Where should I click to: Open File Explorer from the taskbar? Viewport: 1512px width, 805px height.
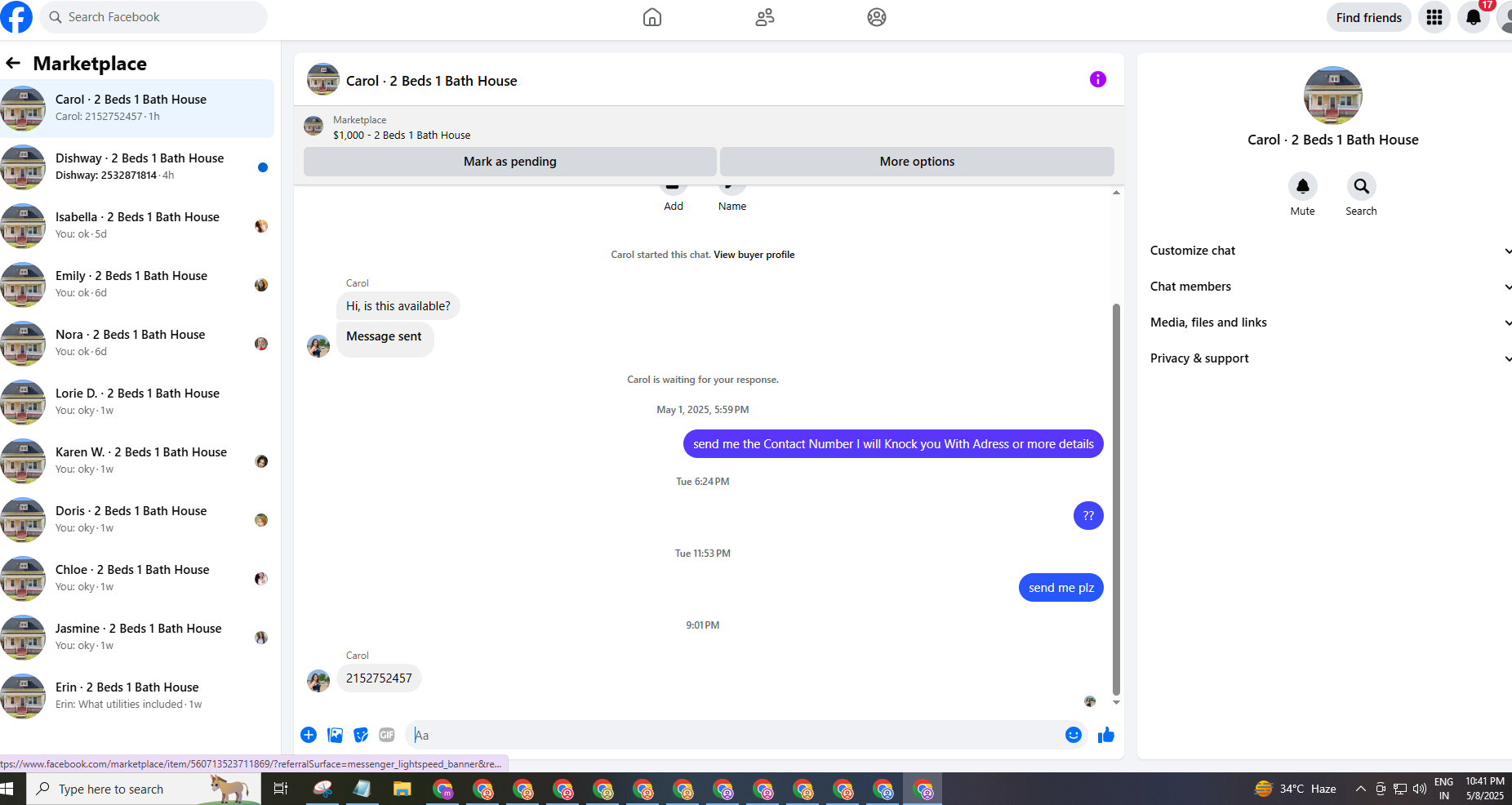[402, 789]
